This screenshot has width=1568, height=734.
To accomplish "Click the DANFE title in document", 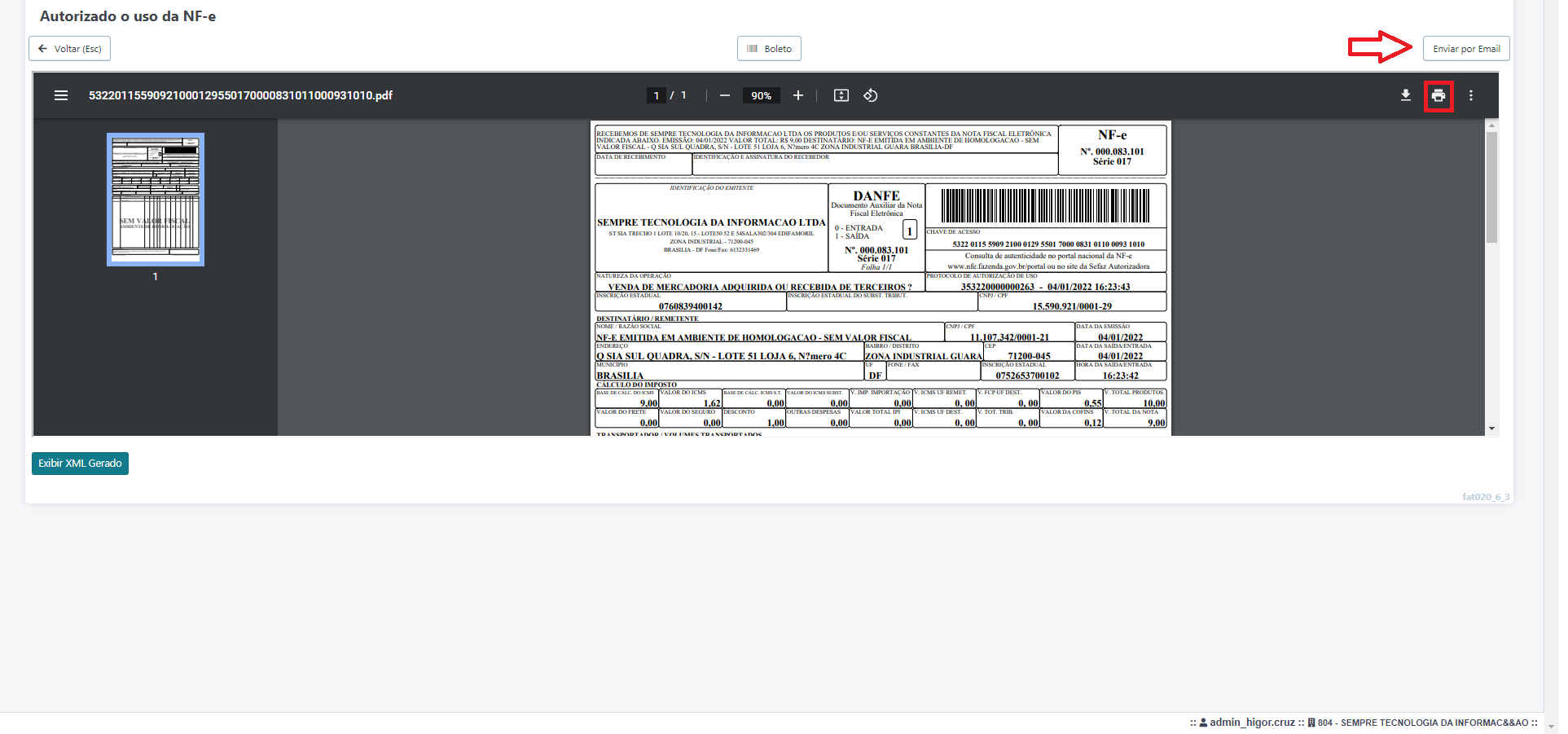I will pyautogui.click(x=876, y=196).
